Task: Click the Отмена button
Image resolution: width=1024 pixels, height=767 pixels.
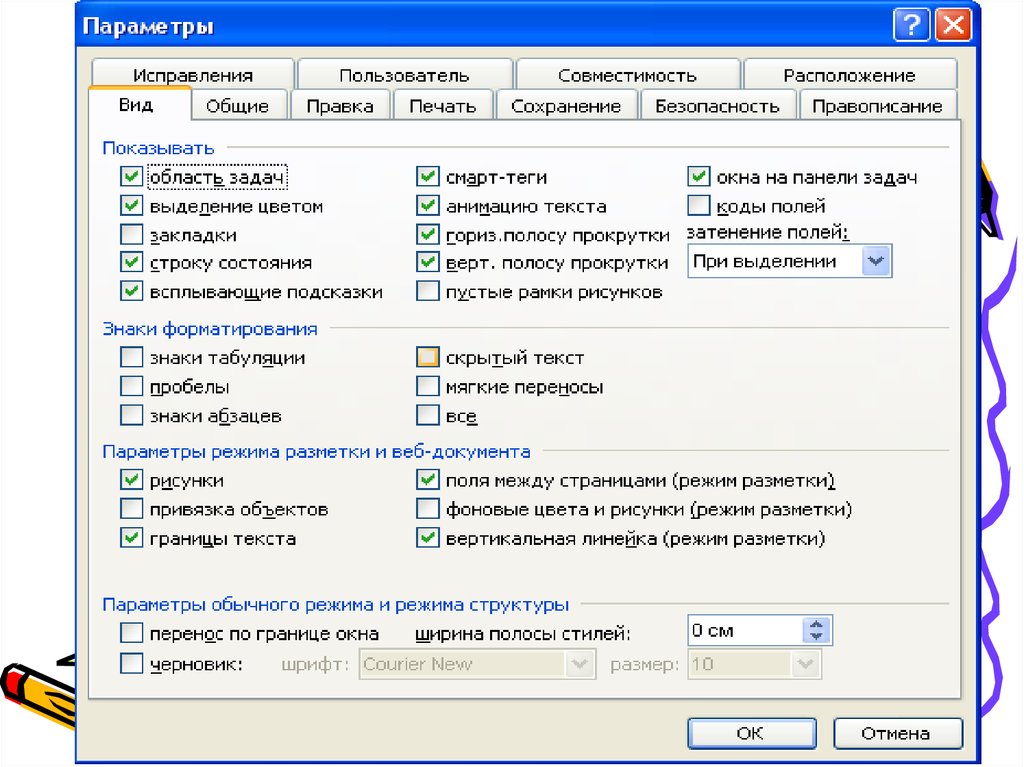Action: pyautogui.click(x=897, y=733)
